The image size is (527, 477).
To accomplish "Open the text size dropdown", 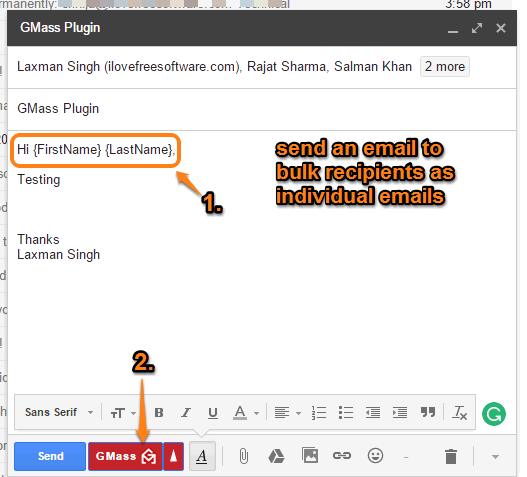I will [123, 413].
